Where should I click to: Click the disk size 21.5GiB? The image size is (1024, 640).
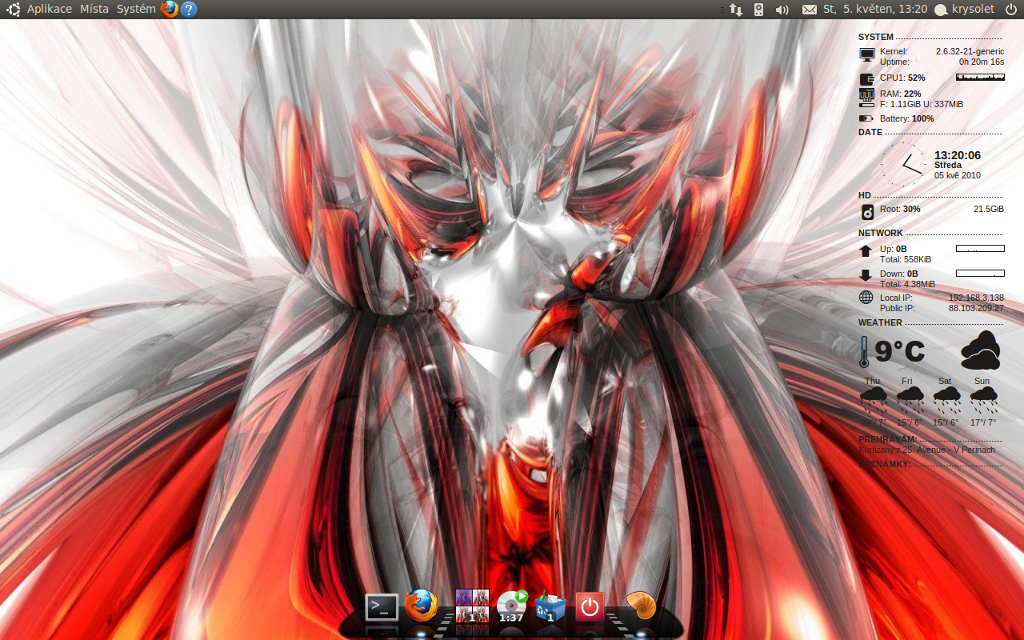click(x=989, y=209)
